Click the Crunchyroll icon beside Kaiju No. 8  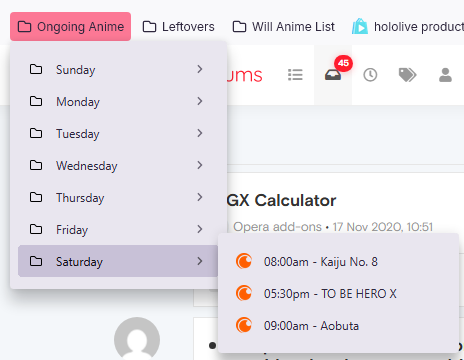[x=244, y=261]
